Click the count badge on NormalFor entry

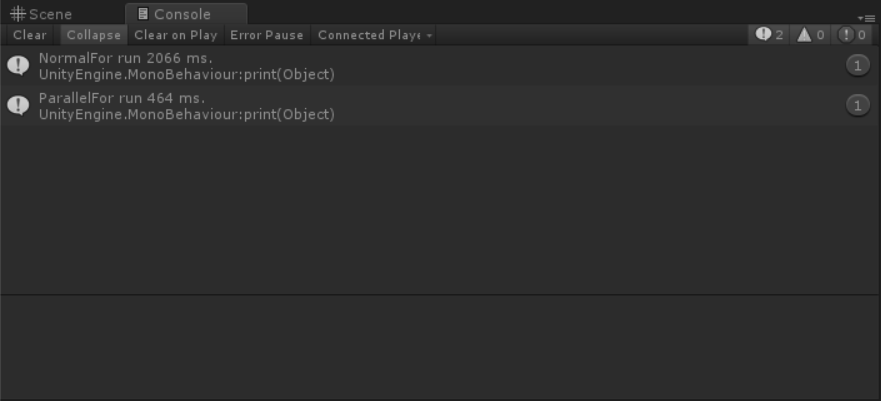coord(857,66)
